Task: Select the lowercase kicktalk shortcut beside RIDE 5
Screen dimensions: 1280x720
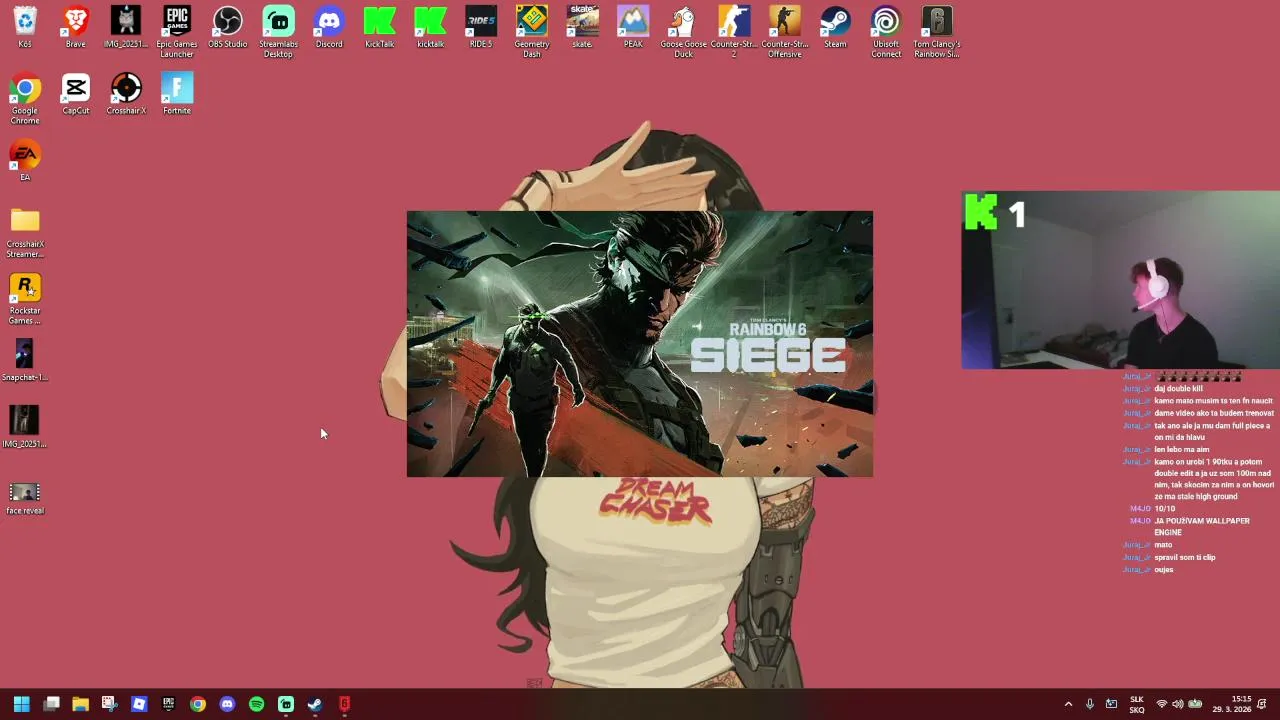Action: (431, 27)
